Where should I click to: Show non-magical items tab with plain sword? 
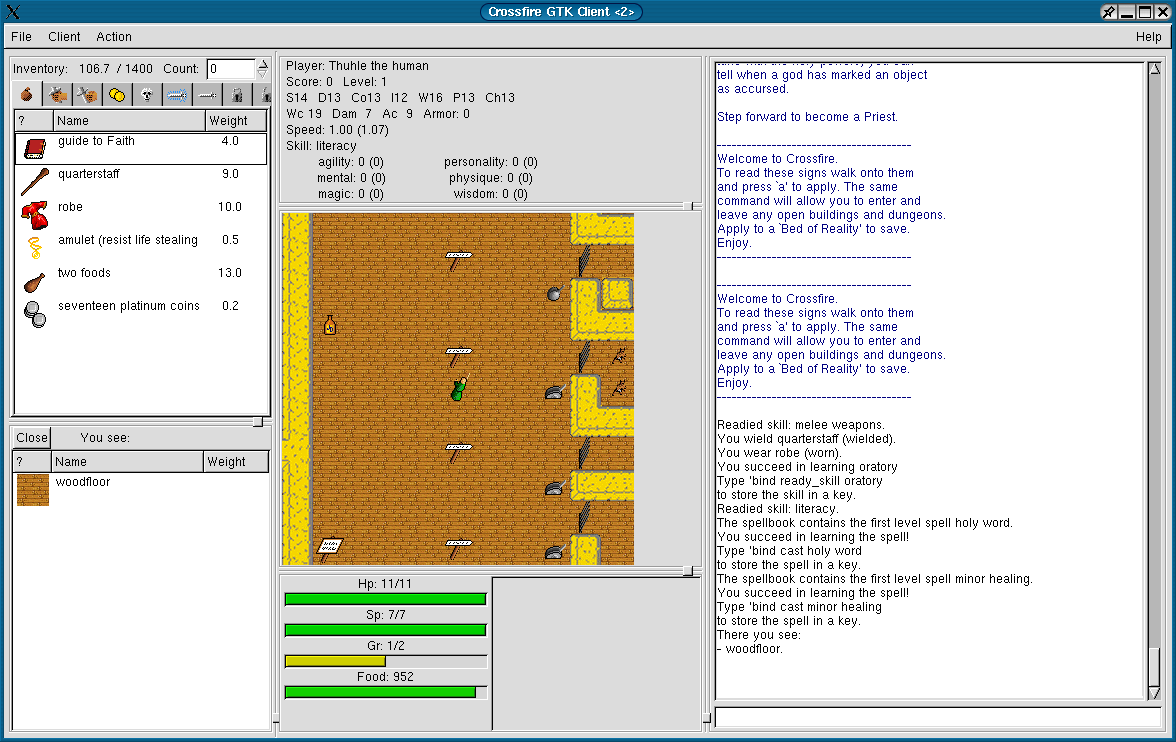[x=207, y=95]
